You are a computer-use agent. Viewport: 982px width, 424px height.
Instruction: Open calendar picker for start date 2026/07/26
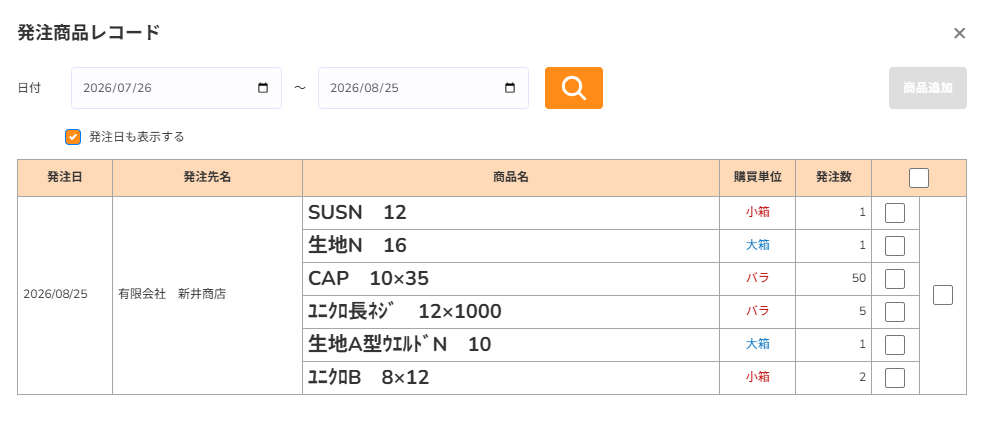click(x=263, y=88)
